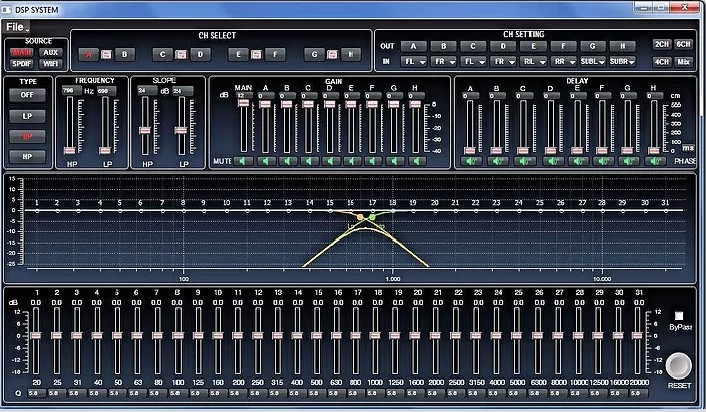Toggle link icon between channels A and B
Image resolution: width=706 pixels, height=412 pixels.
pos(106,54)
